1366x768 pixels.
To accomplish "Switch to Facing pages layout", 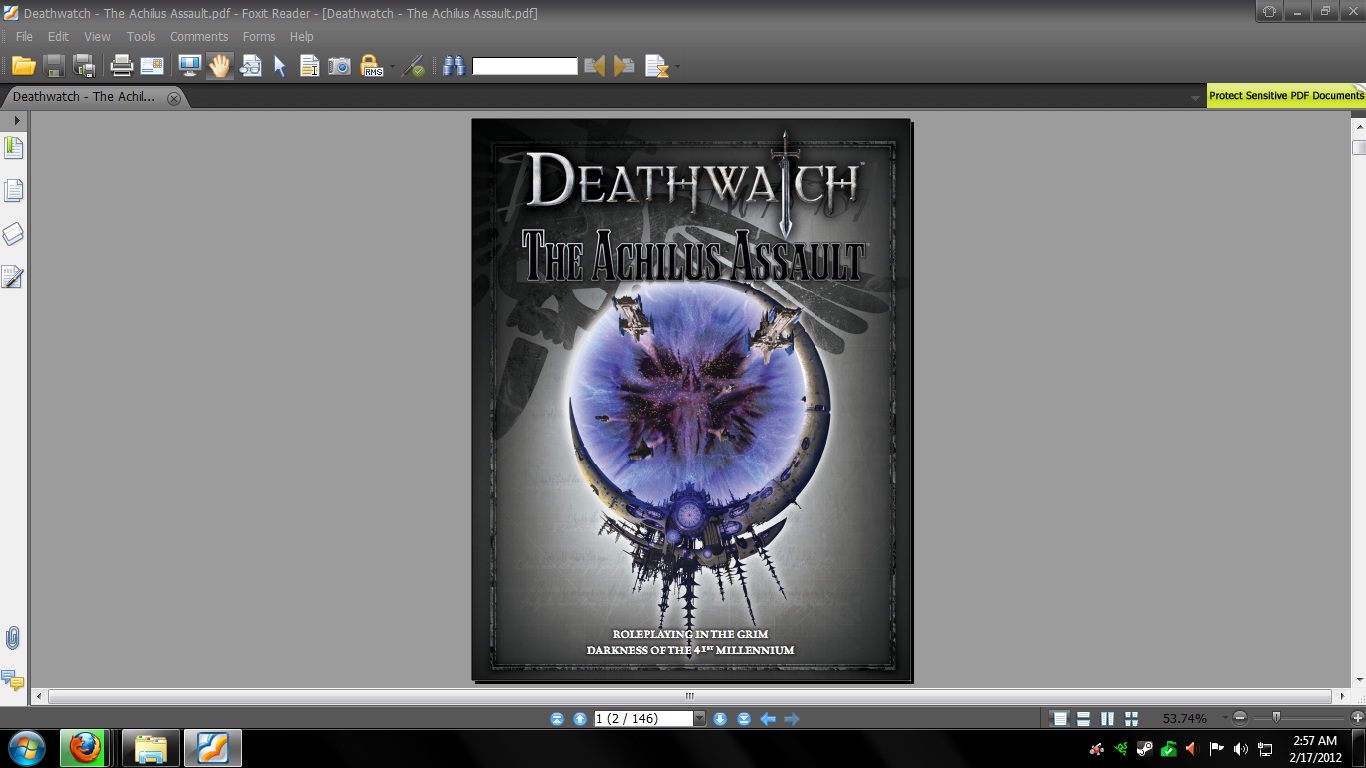I will [1108, 718].
